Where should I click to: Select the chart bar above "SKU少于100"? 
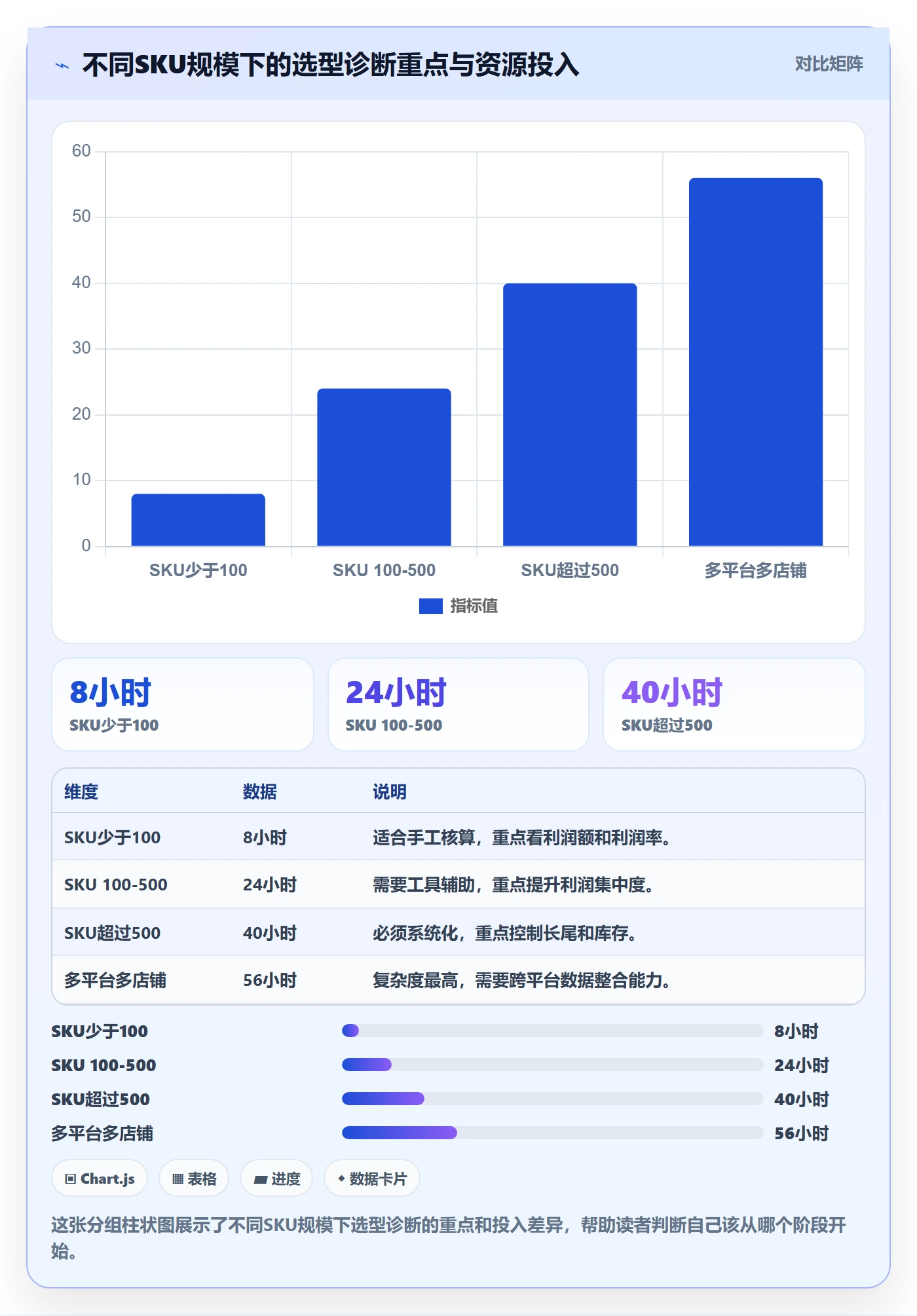(198, 520)
